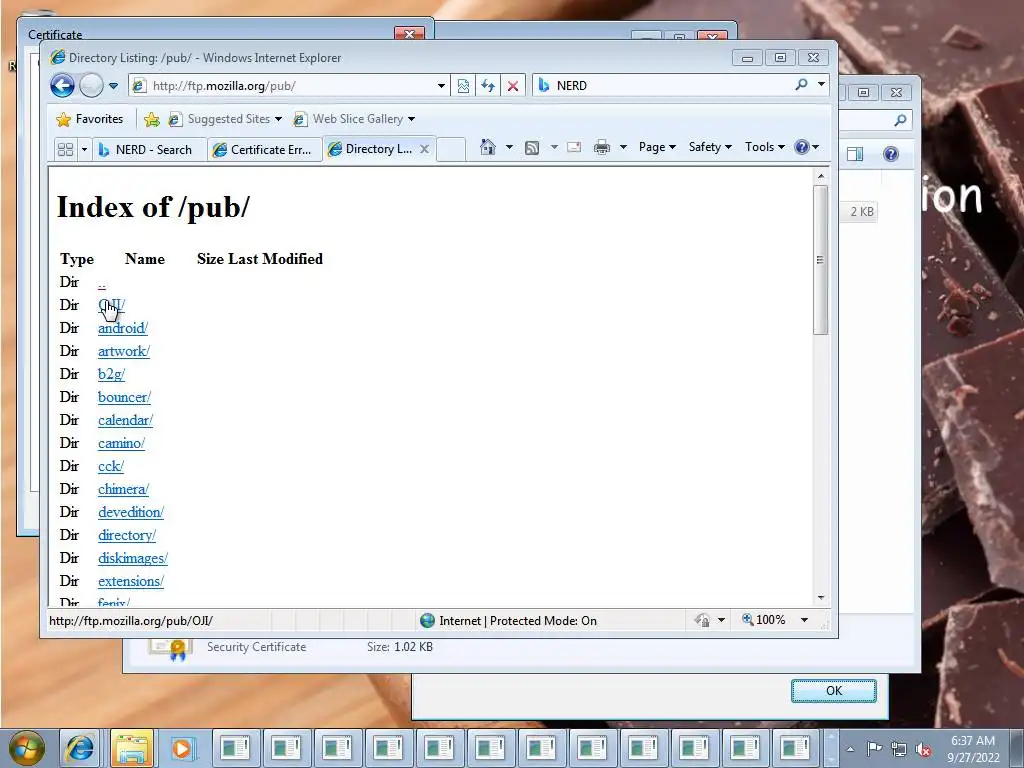1024x768 pixels.
Task: Open Windows Explorer folder taskbar icon
Action: (132, 748)
